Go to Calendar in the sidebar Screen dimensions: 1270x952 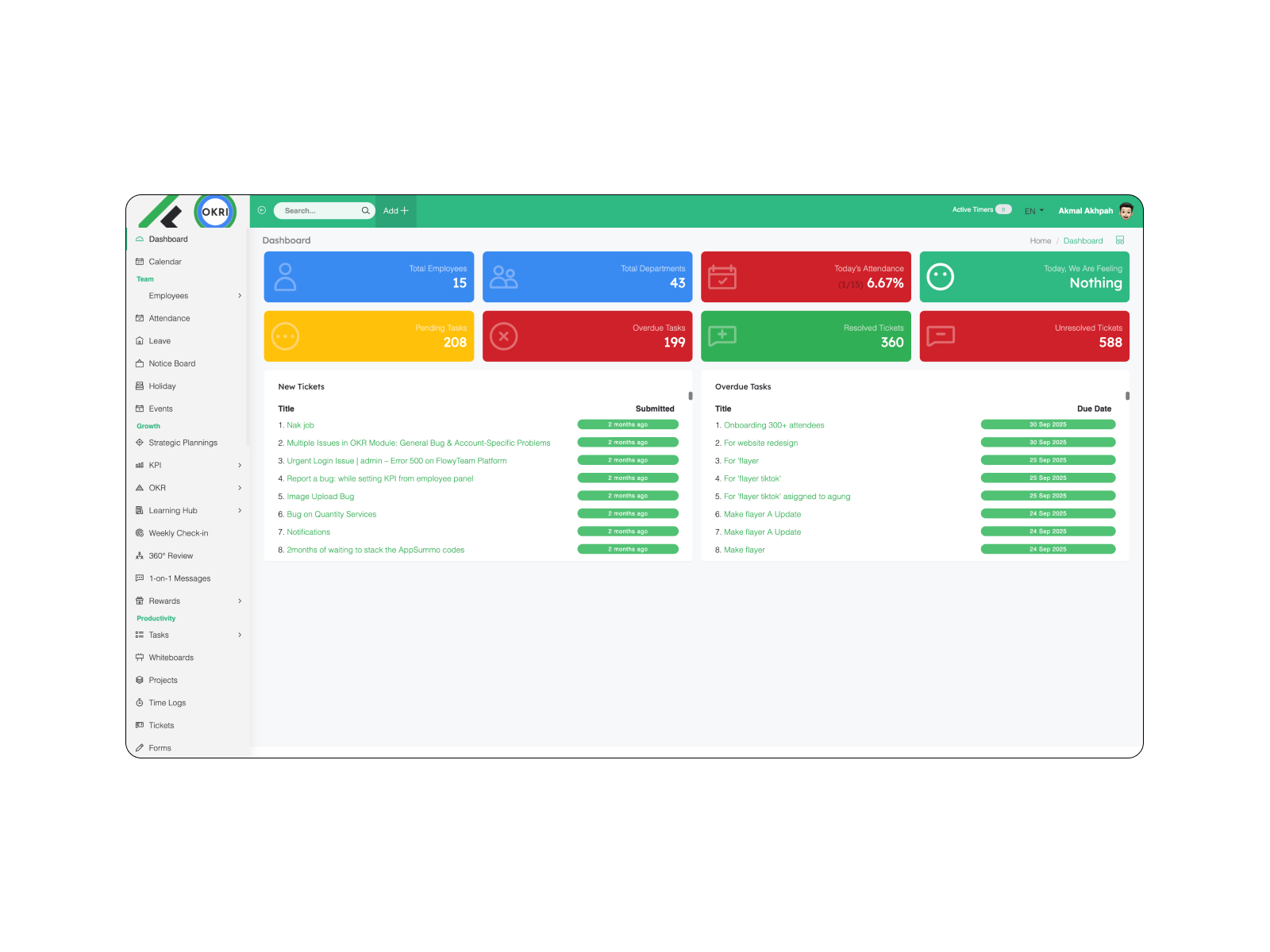[165, 262]
